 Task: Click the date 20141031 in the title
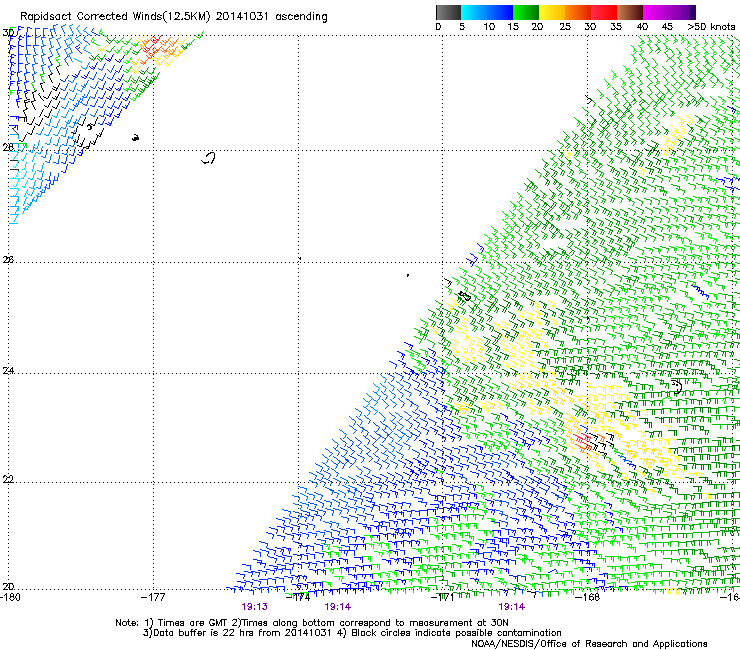(242, 17)
